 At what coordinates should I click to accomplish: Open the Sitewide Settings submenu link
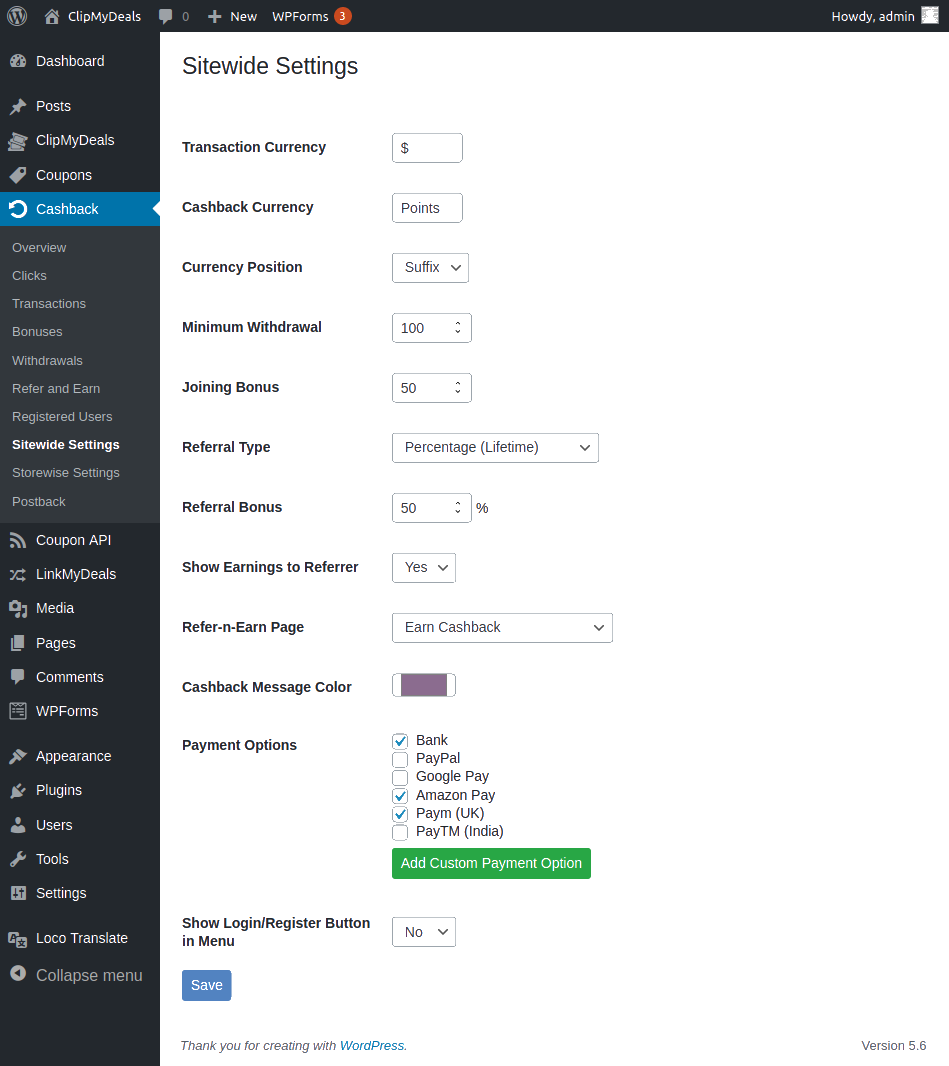tap(66, 445)
